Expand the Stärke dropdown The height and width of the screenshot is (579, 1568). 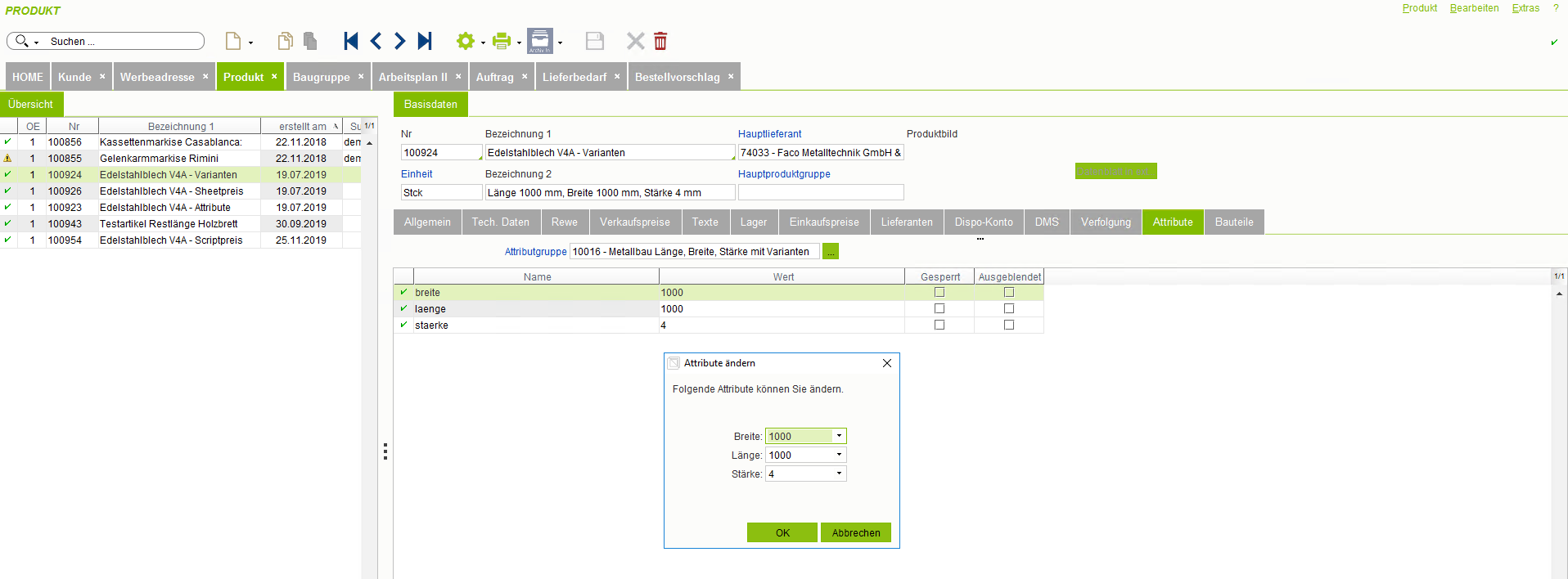click(x=839, y=474)
